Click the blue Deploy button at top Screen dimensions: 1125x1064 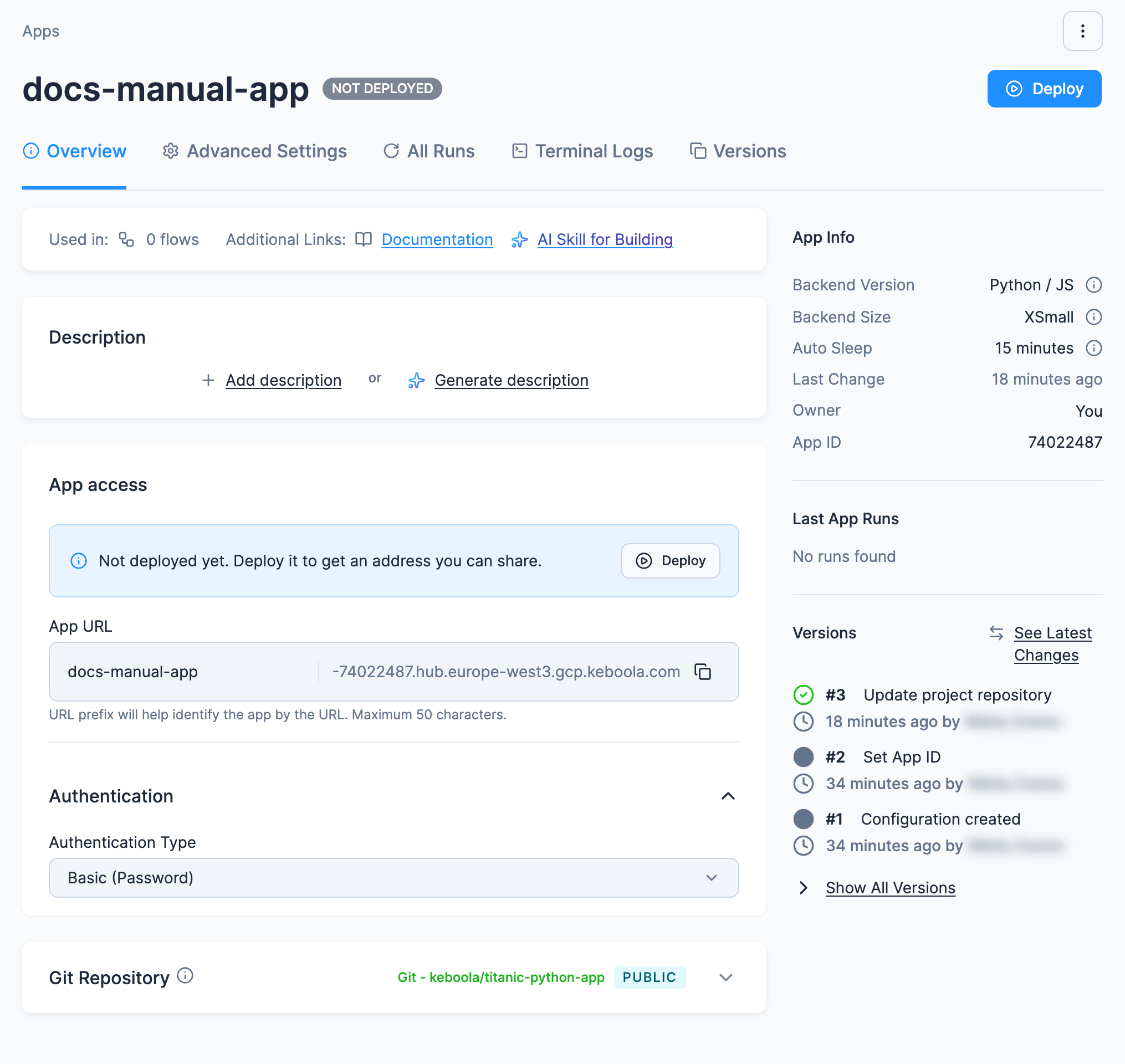click(x=1044, y=89)
